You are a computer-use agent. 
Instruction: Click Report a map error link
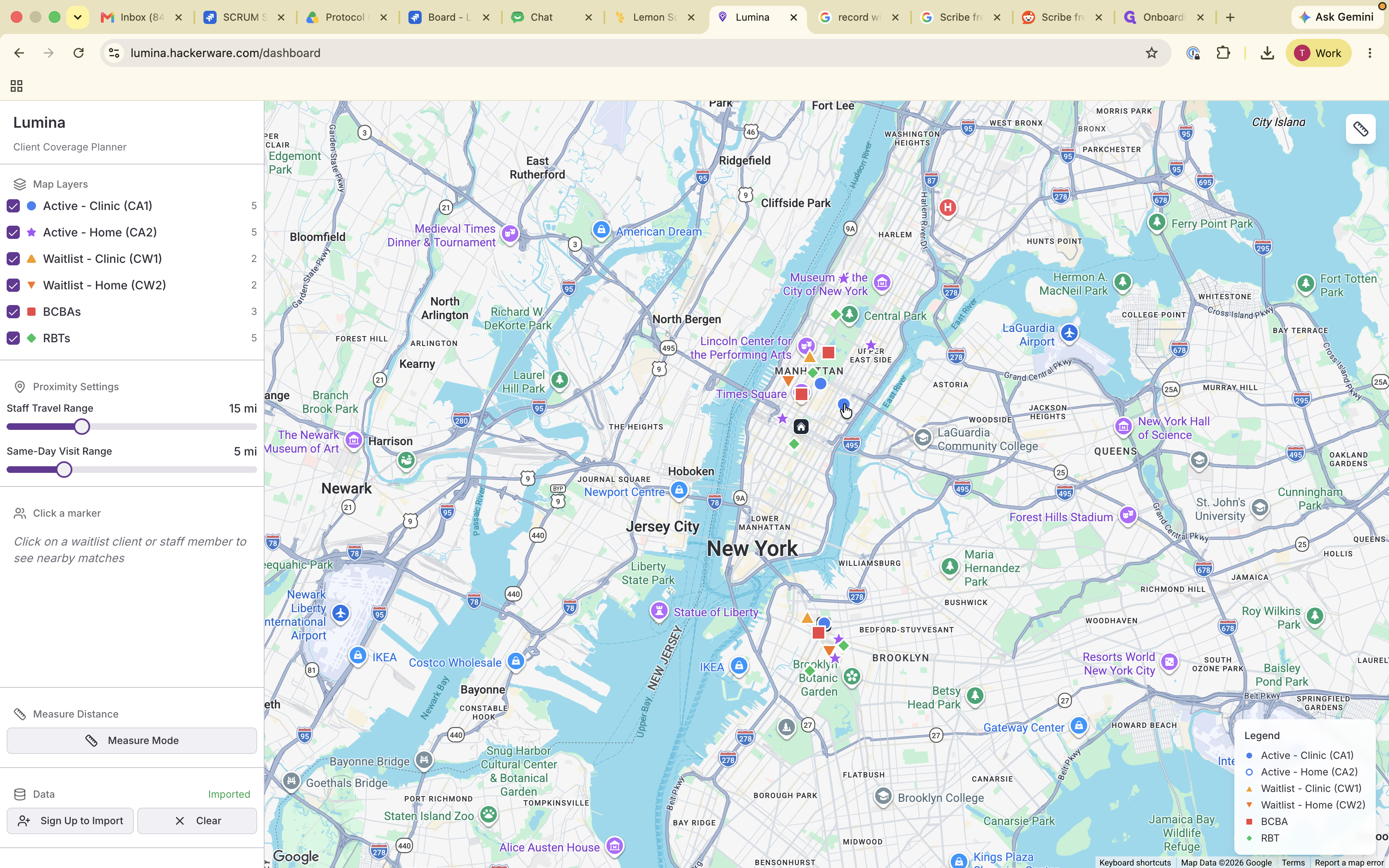(x=1349, y=862)
